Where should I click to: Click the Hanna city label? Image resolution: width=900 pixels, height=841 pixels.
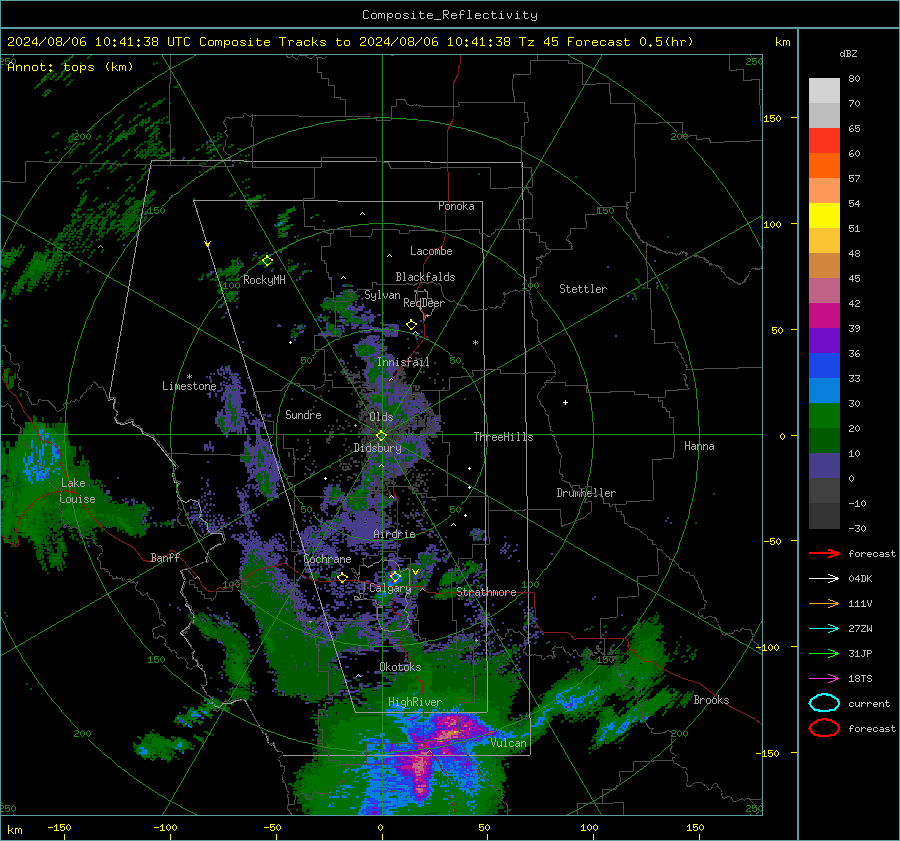(699, 446)
